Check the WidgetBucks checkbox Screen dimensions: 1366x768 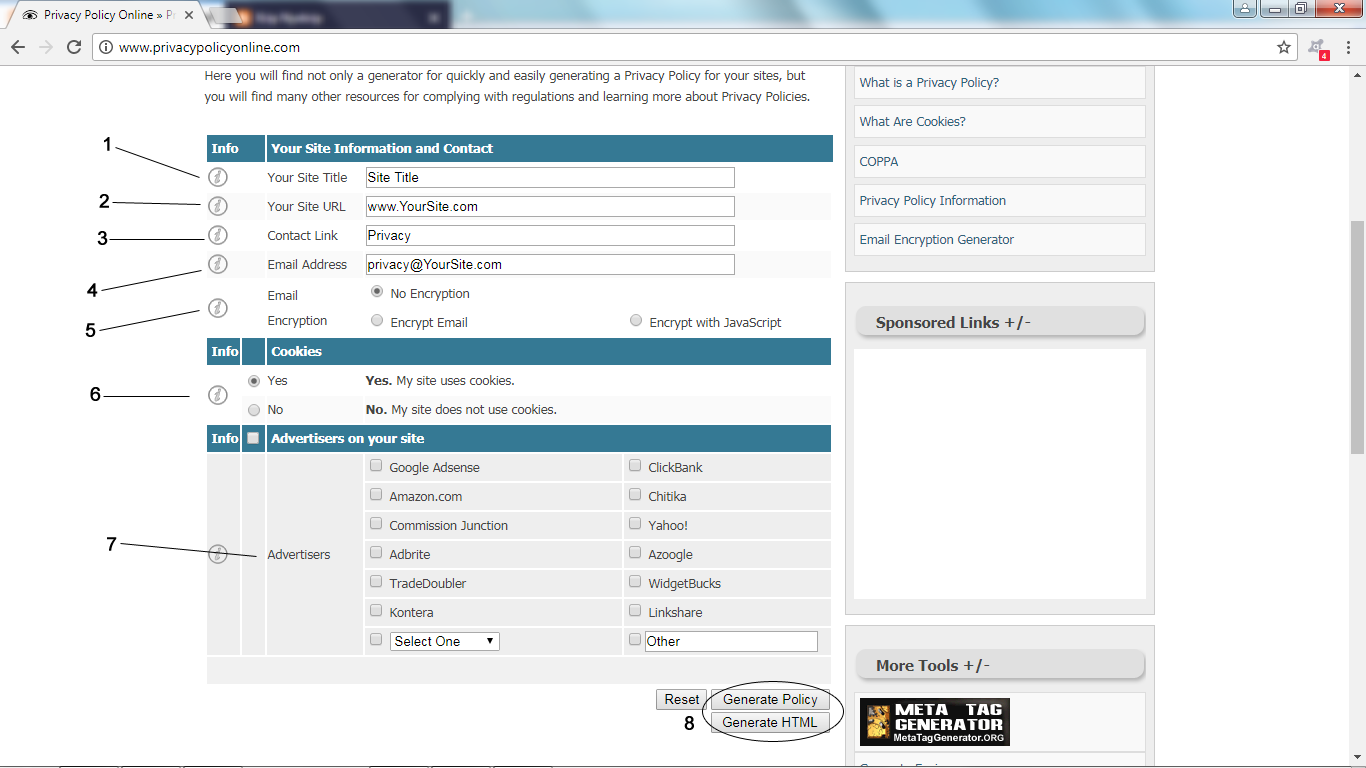635,582
